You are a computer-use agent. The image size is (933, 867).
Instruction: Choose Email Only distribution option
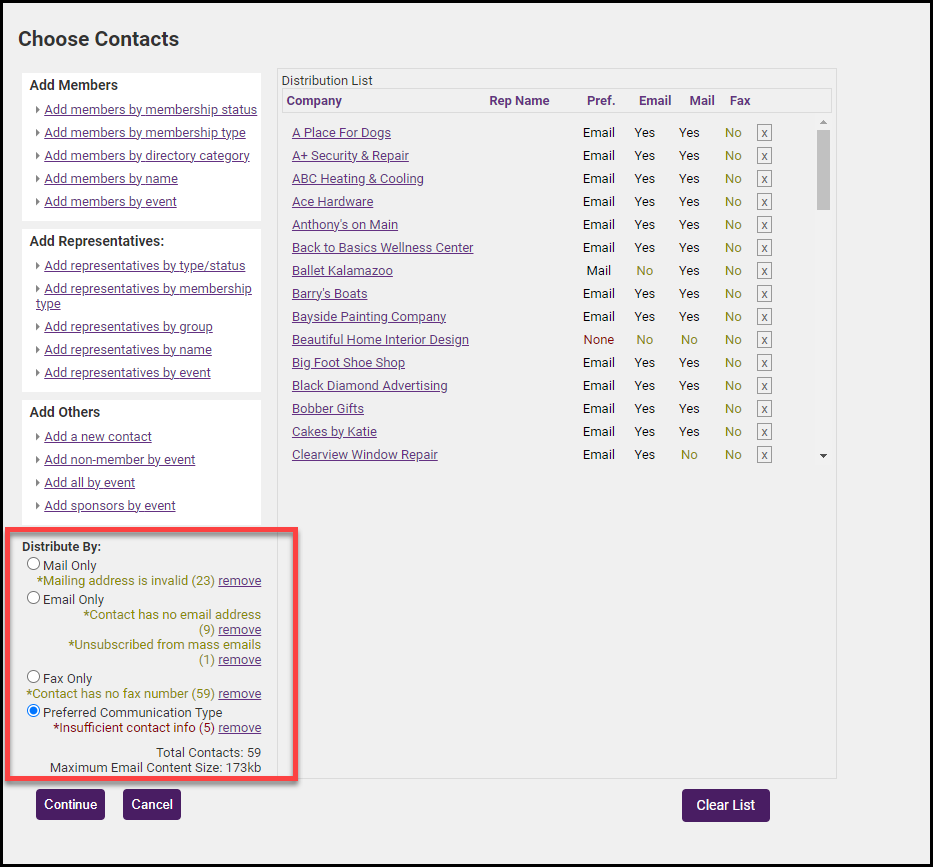pos(34,598)
